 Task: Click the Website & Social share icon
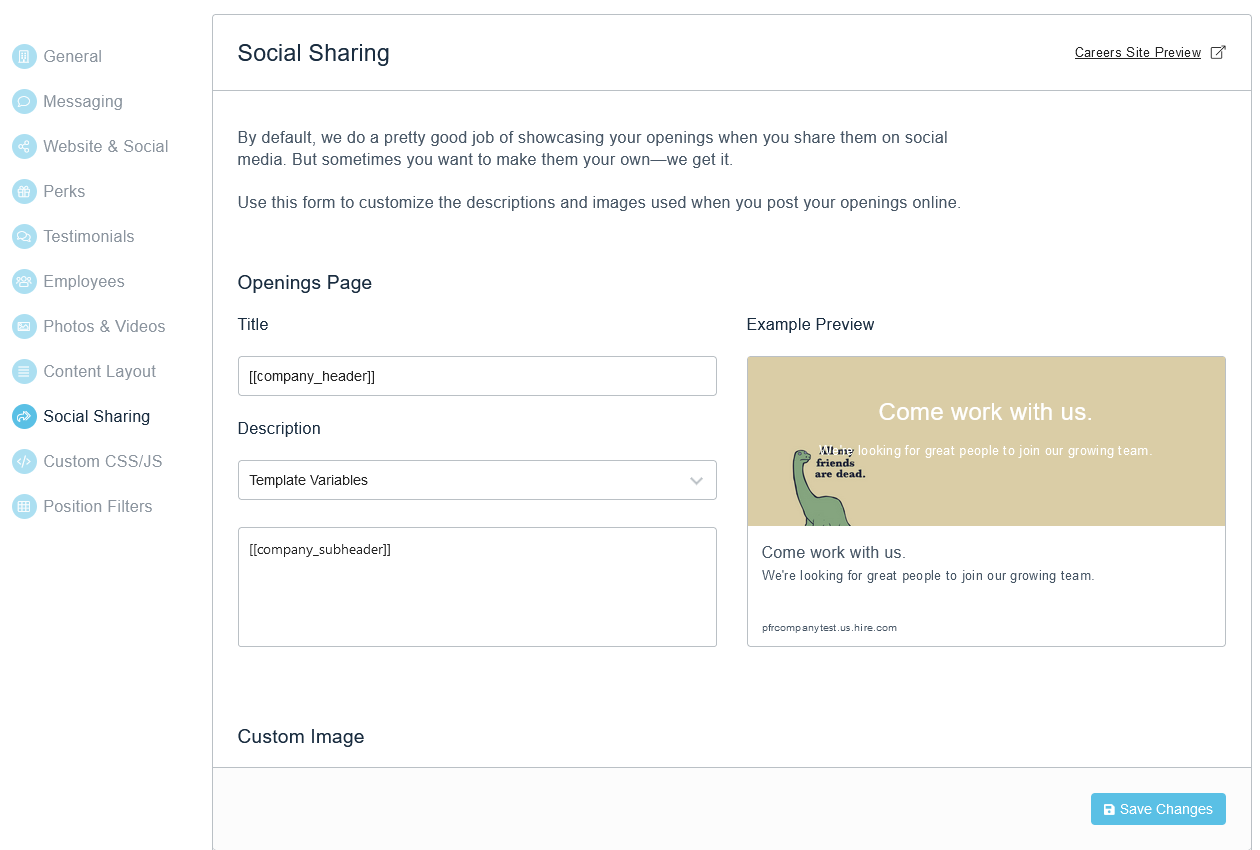[24, 146]
